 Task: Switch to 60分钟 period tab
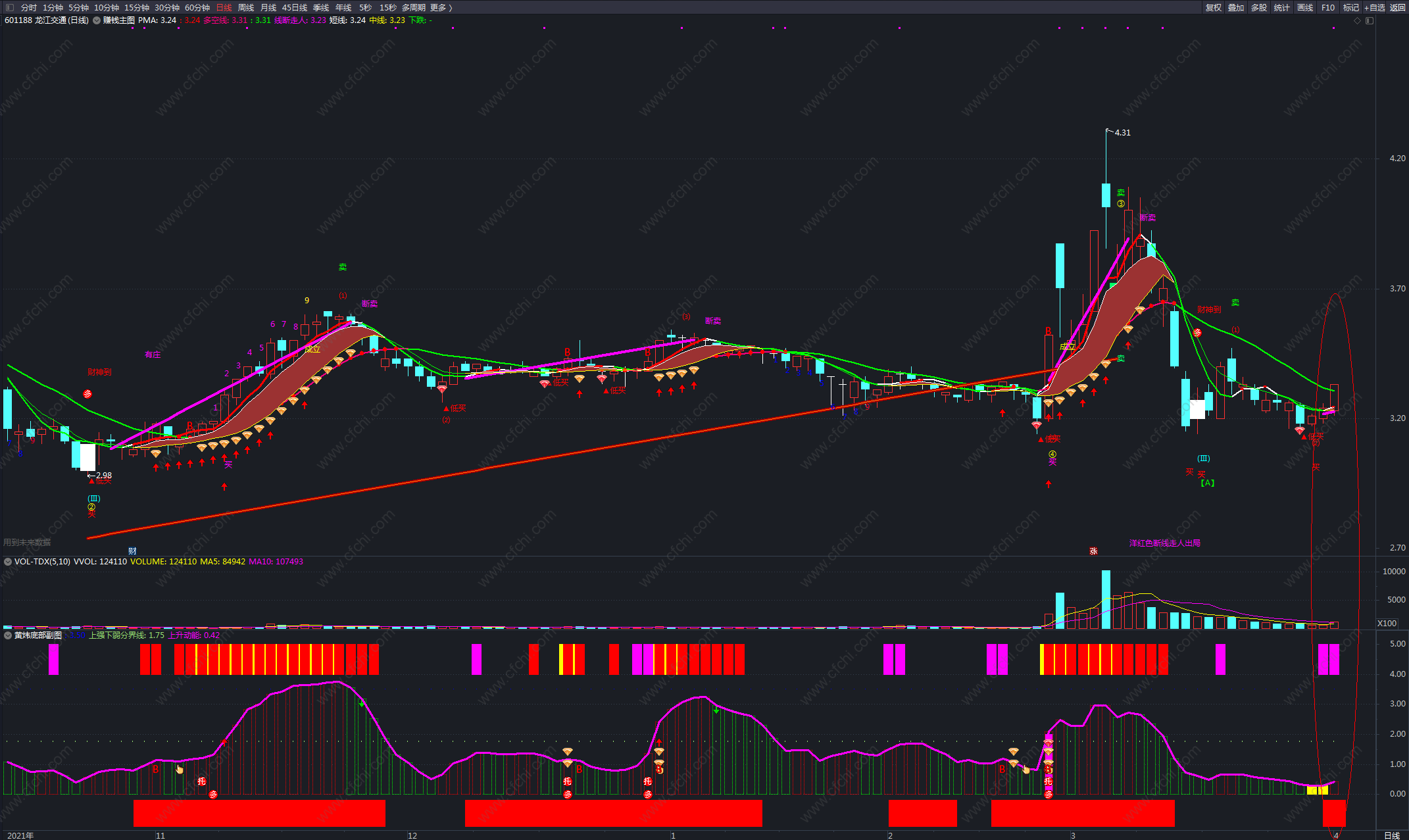(197, 7)
